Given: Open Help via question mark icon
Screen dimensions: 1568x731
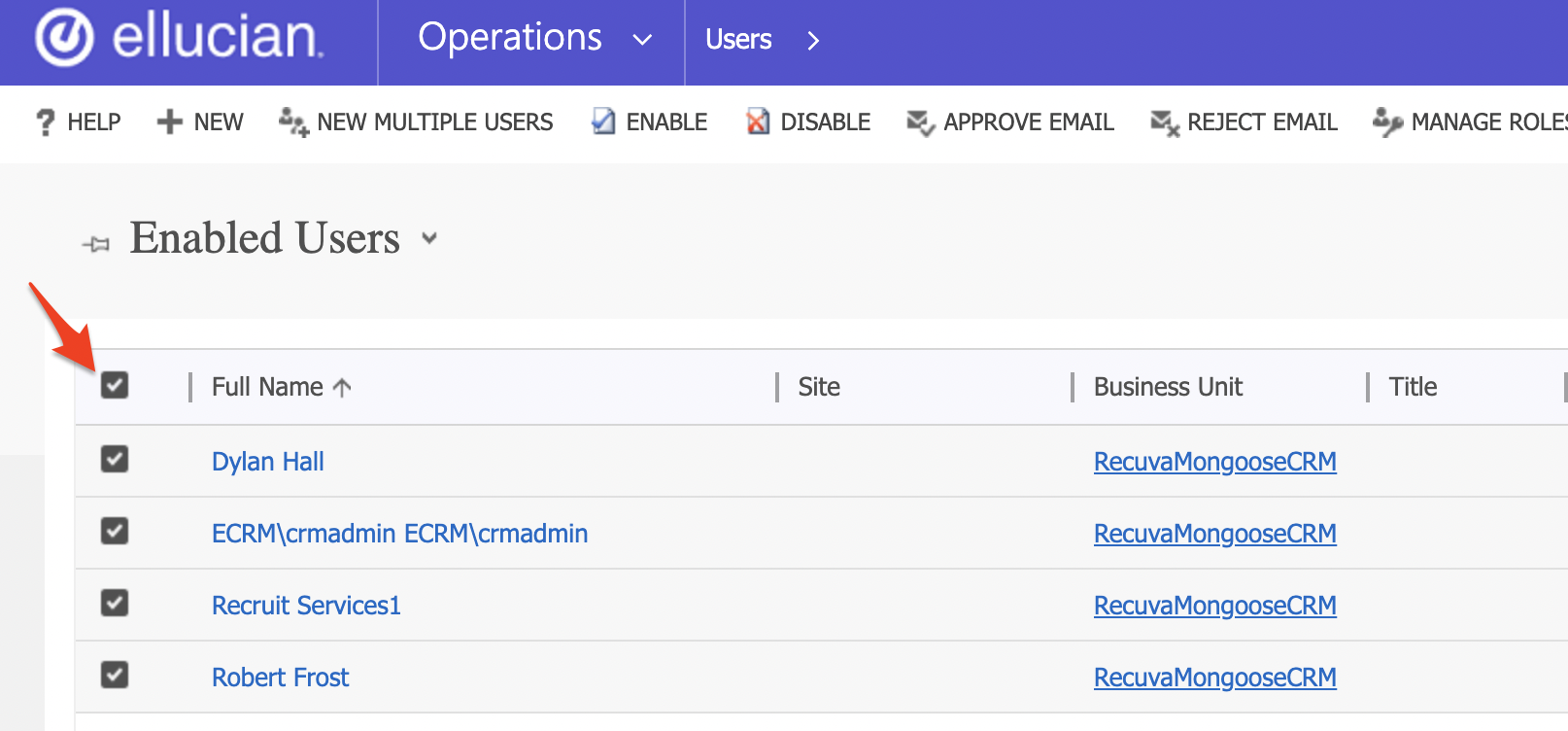Looking at the screenshot, I should click(x=45, y=122).
